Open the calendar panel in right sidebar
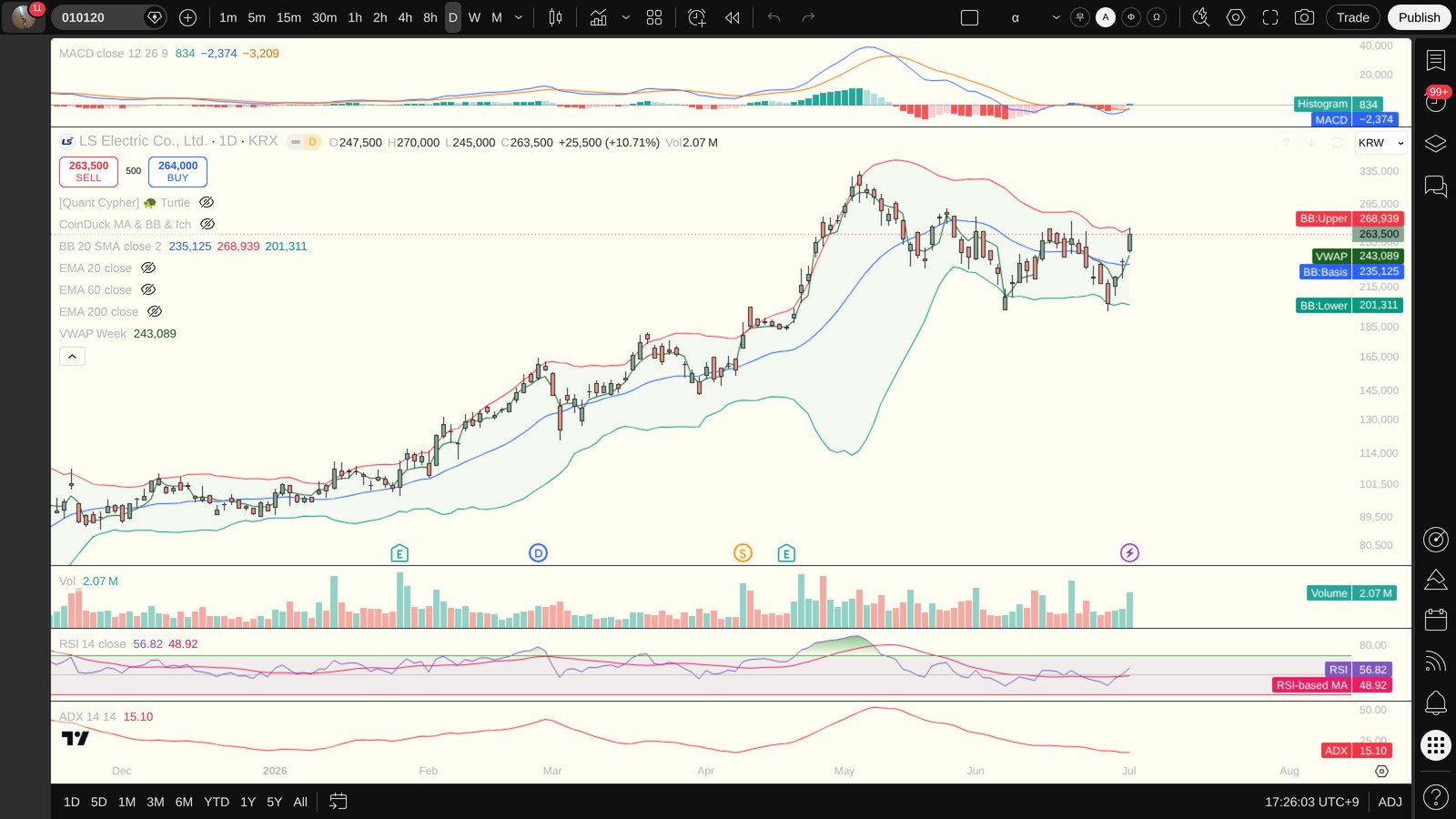 click(1436, 620)
